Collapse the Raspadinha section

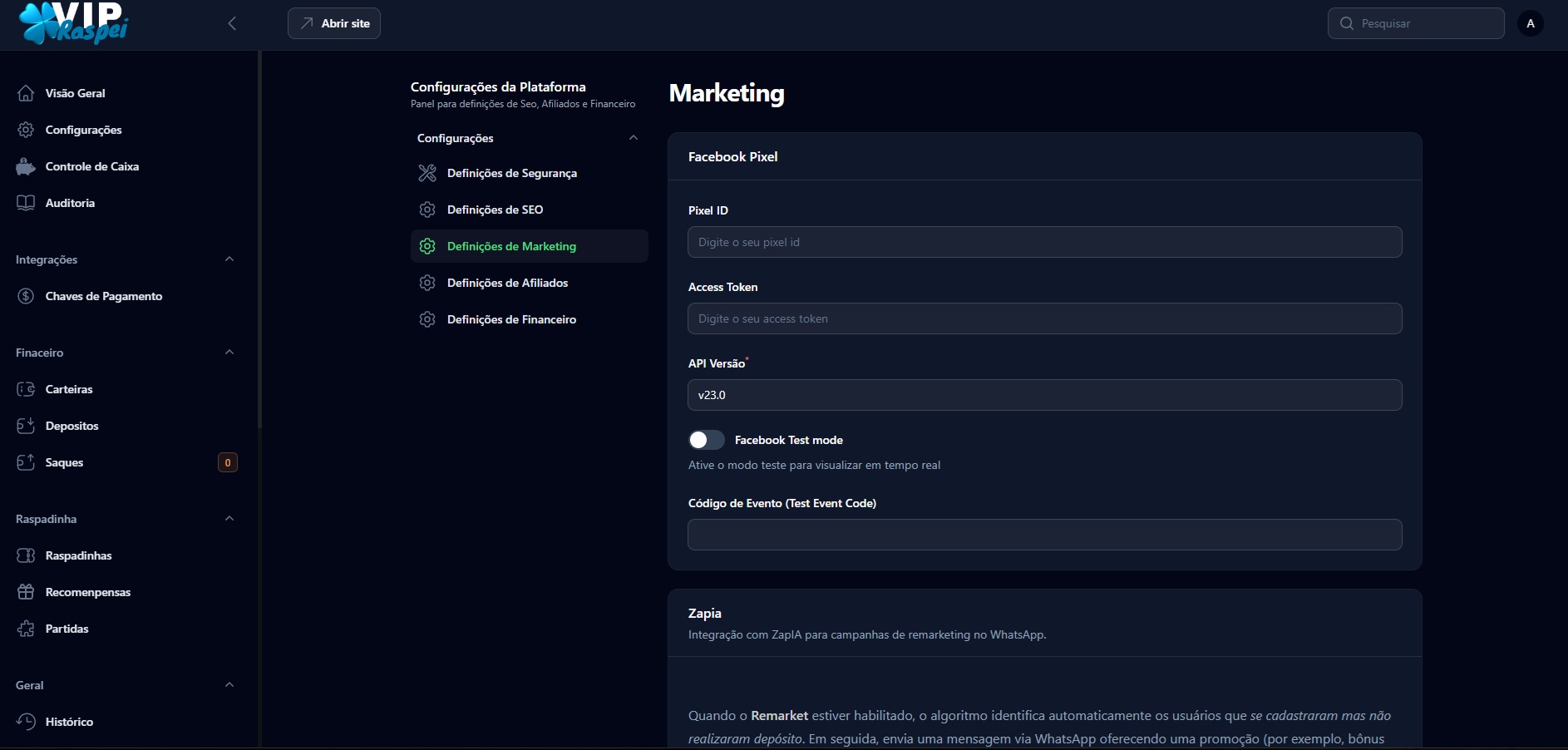(x=229, y=519)
